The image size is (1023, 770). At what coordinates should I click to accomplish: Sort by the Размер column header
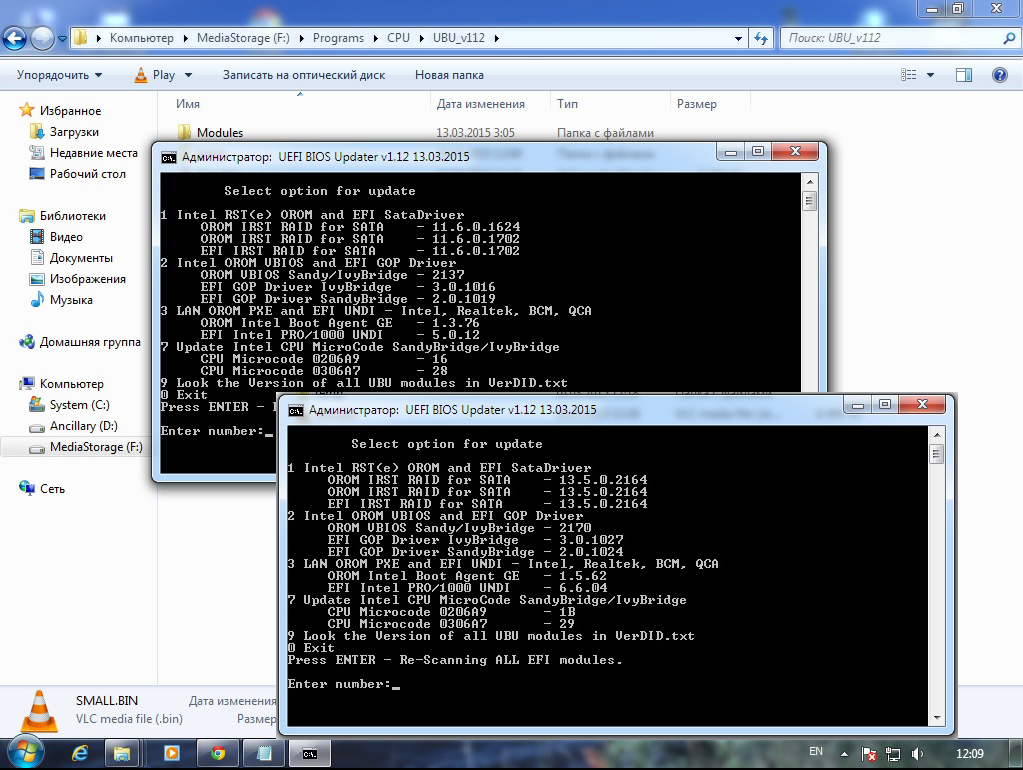697,104
